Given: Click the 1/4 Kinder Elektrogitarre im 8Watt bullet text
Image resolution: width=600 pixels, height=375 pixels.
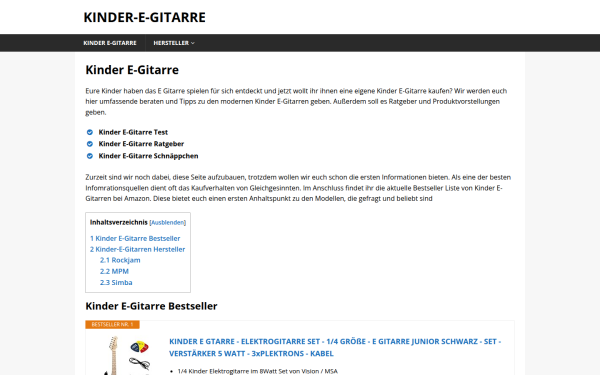Looking at the screenshot, I should pyautogui.click(x=258, y=371).
